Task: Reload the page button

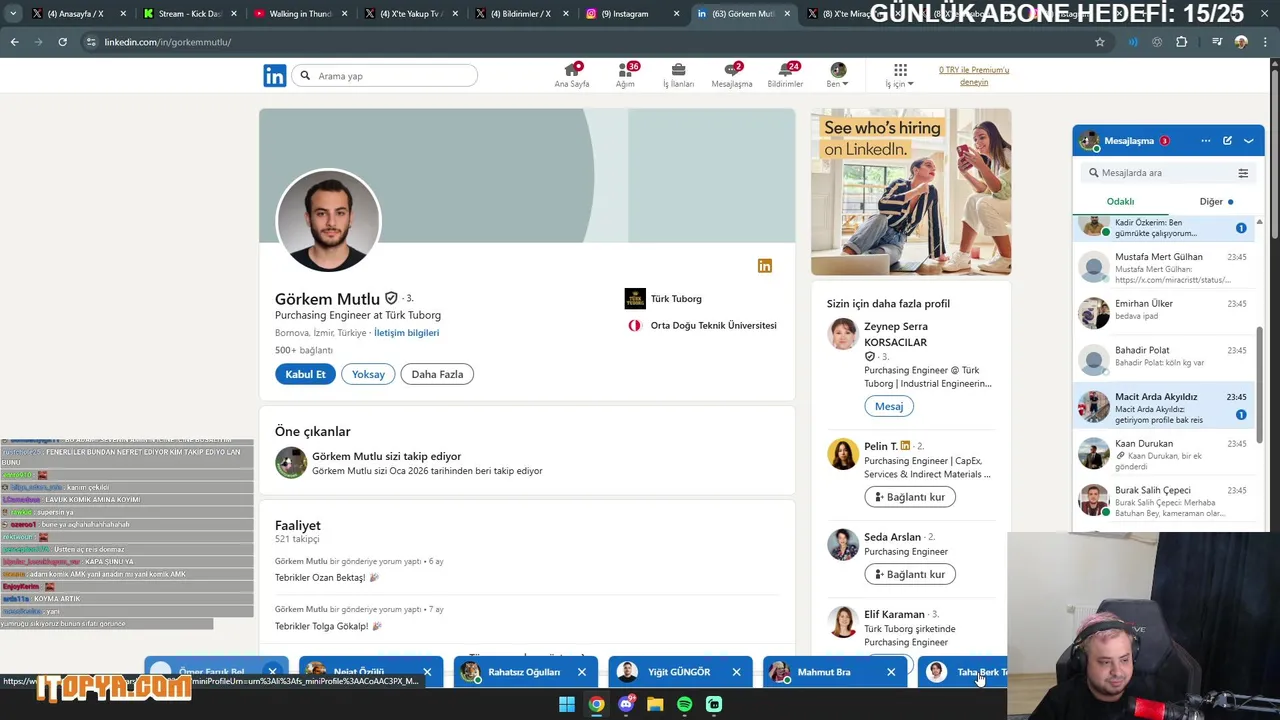Action: (x=62, y=42)
